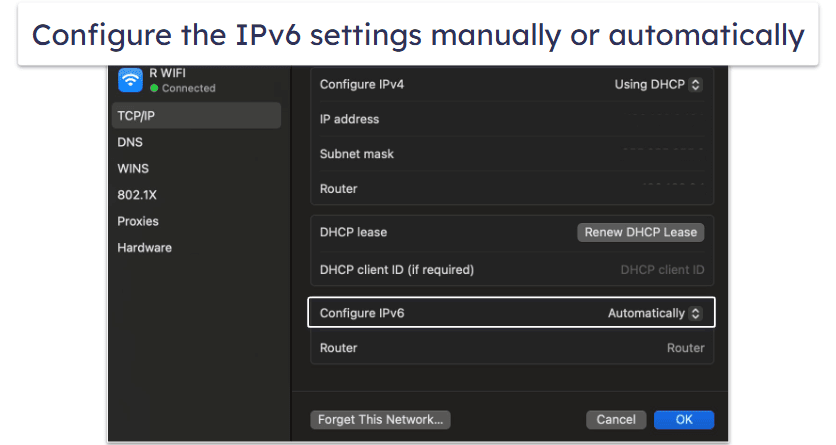Confirm changes with the OK button
The image size is (836, 445).
tap(684, 420)
